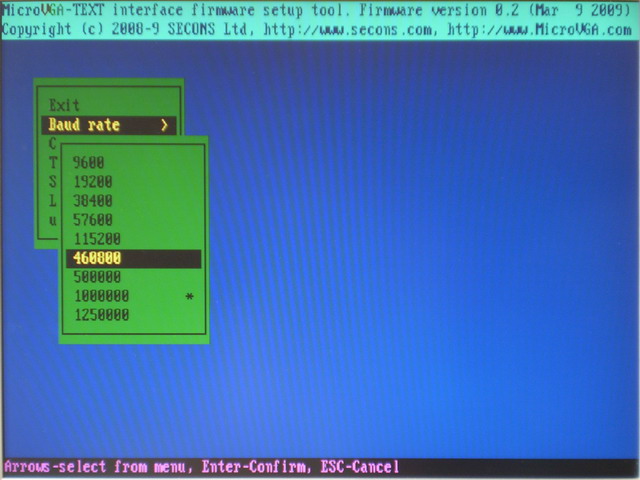Click 'Arrows-select from menu' status text
This screenshot has width=640, height=480.
94,467
